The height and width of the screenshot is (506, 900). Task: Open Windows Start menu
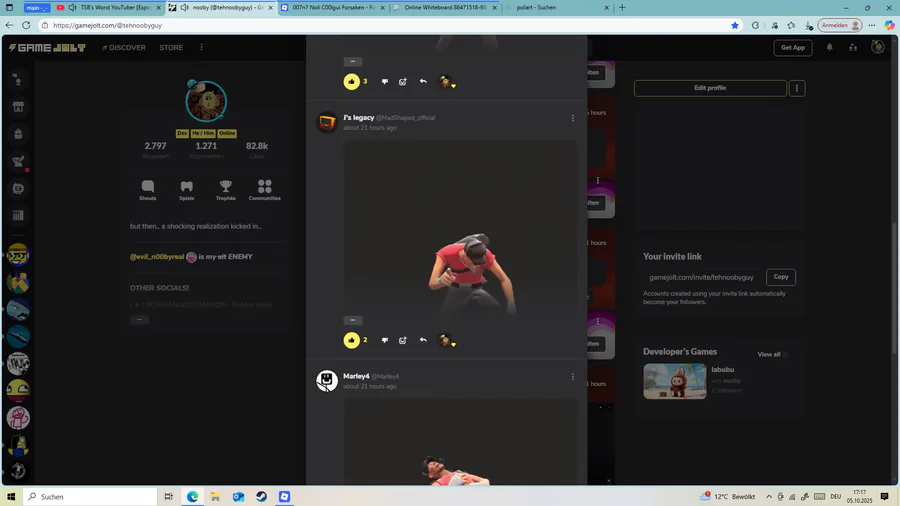[x=10, y=496]
